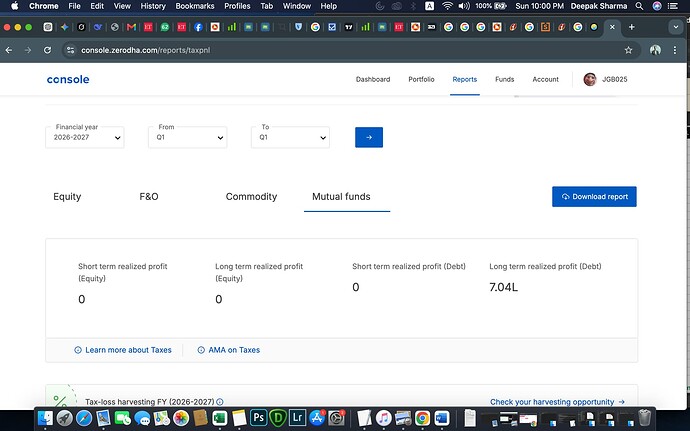690x431 pixels.
Task: Open the History menu
Action: coord(153,6)
